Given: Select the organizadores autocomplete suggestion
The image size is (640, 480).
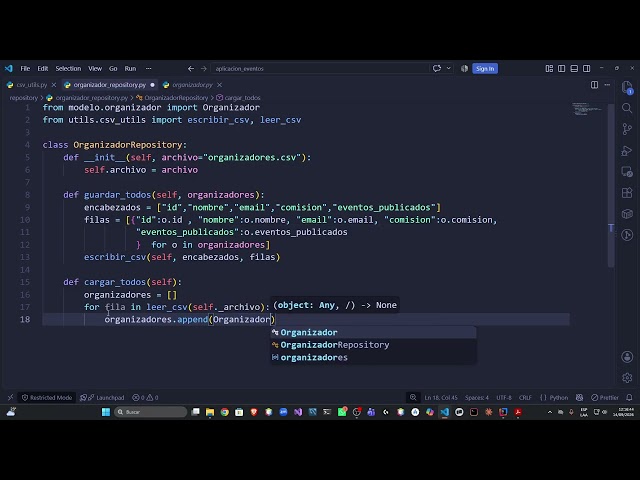Looking at the screenshot, I should 373,358.
